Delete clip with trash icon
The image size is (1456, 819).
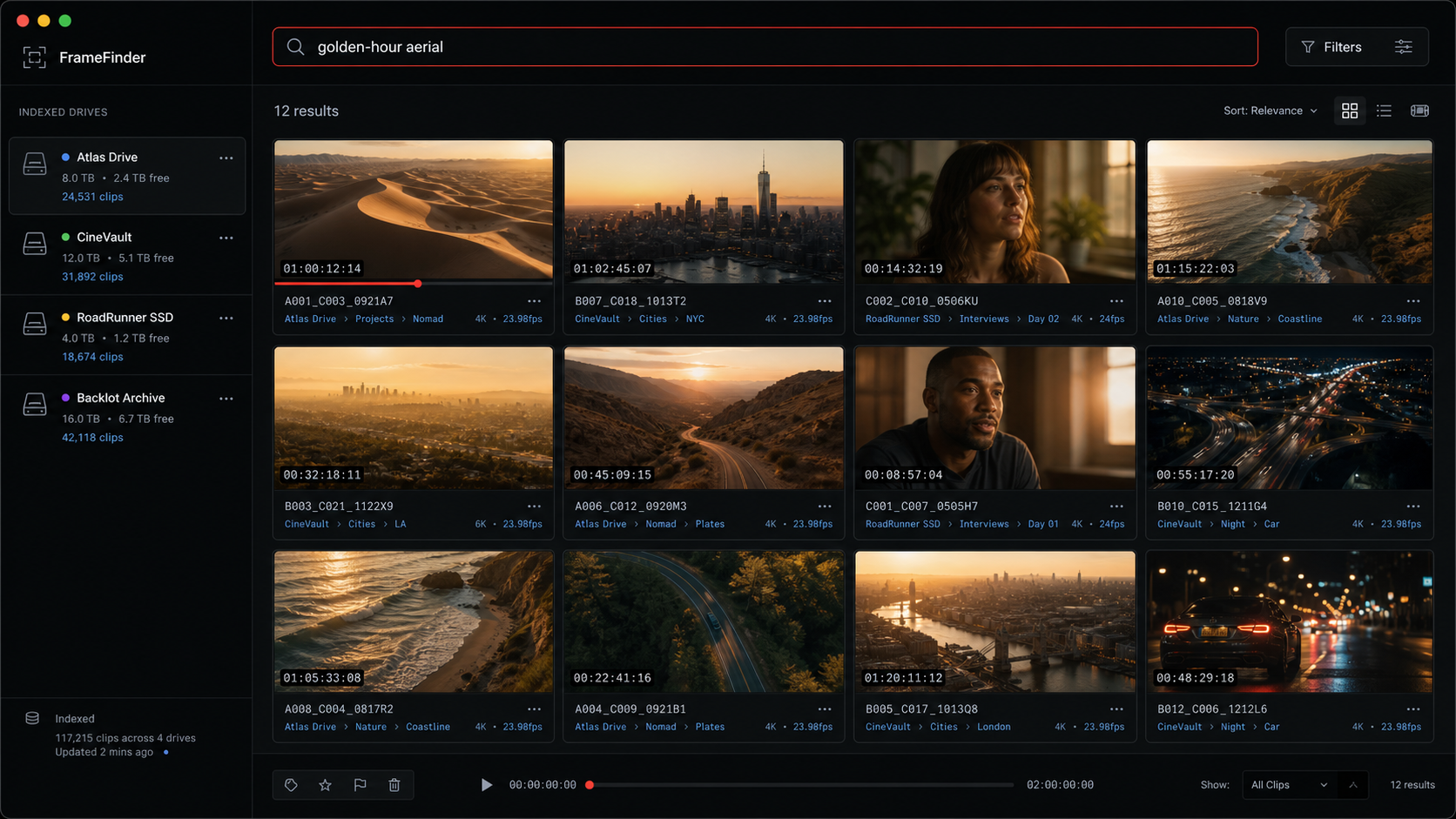[x=394, y=785]
